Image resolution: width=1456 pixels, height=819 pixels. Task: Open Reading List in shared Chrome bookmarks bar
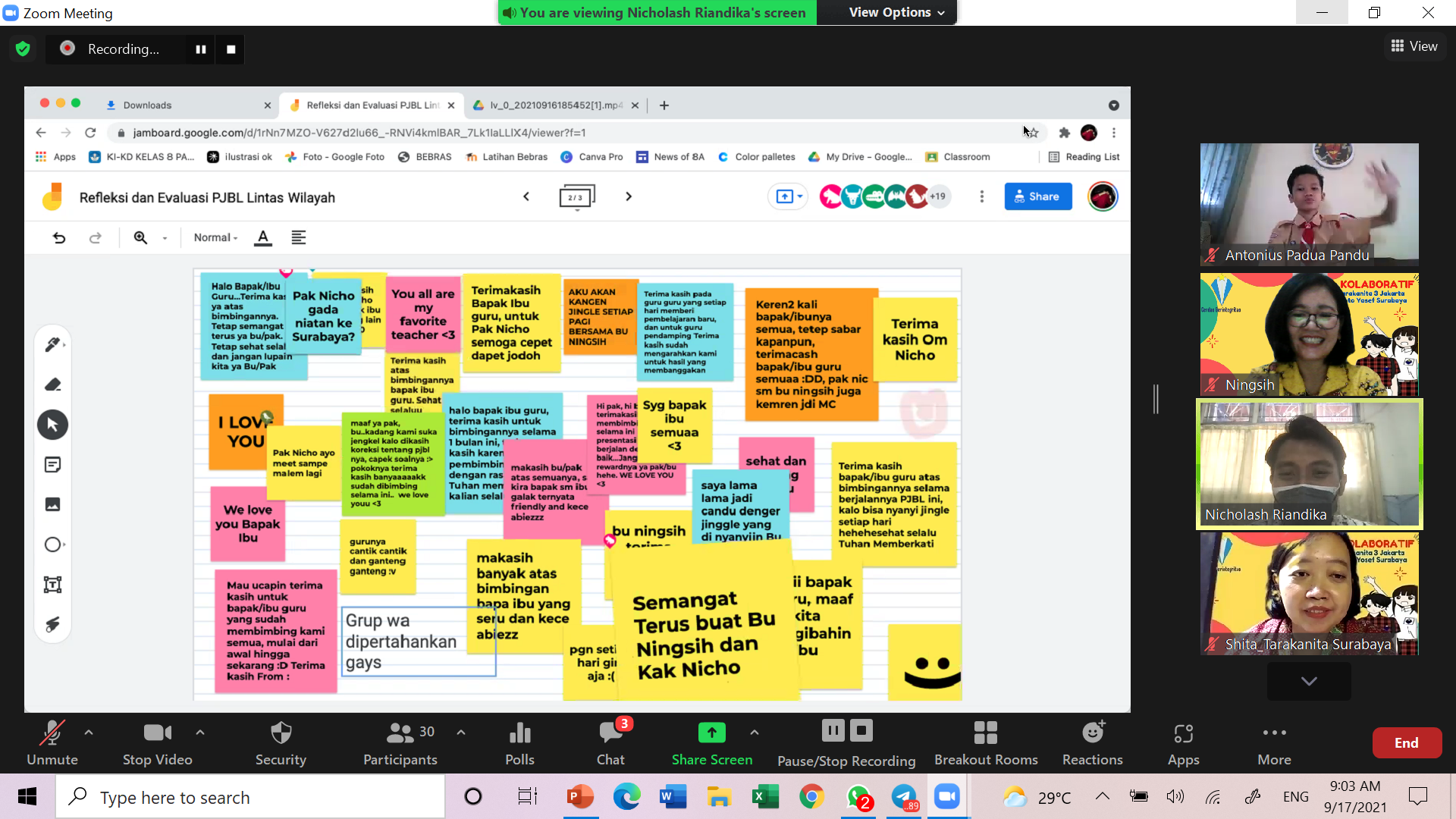pos(1084,157)
